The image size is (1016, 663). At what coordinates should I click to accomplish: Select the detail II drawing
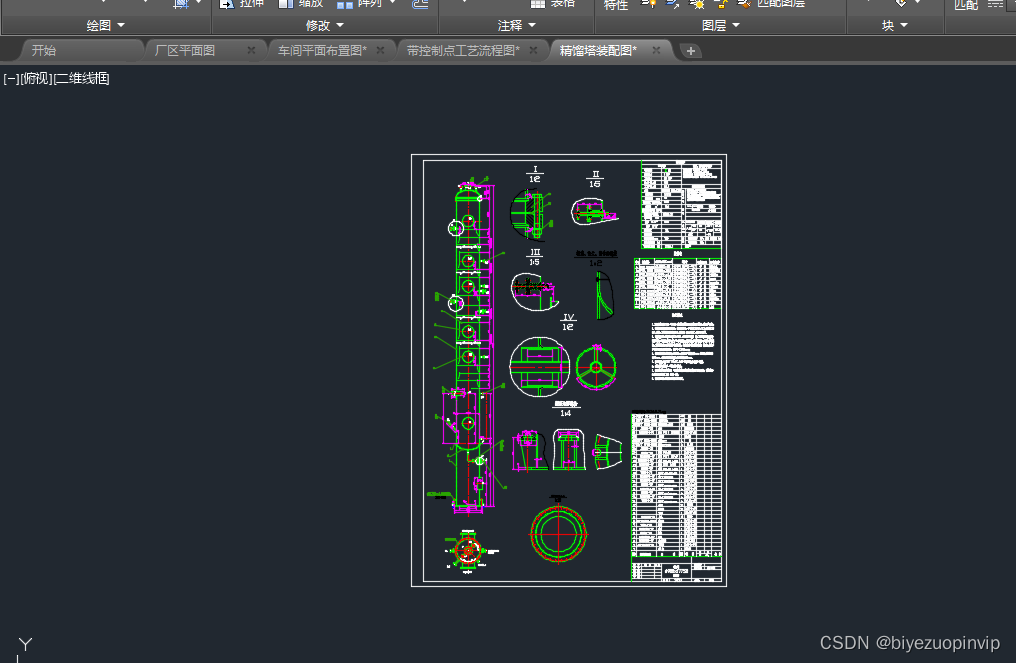594,211
